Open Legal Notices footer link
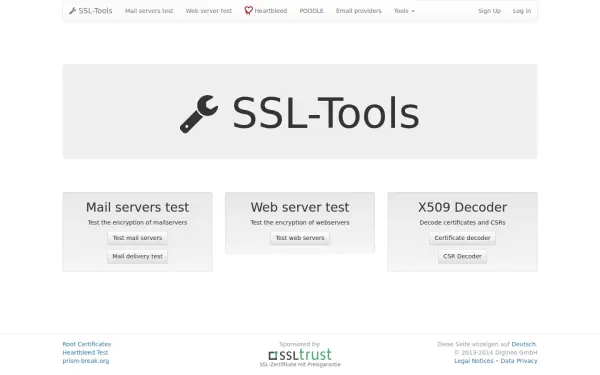Screen dimensions: 600x375 point(474,361)
